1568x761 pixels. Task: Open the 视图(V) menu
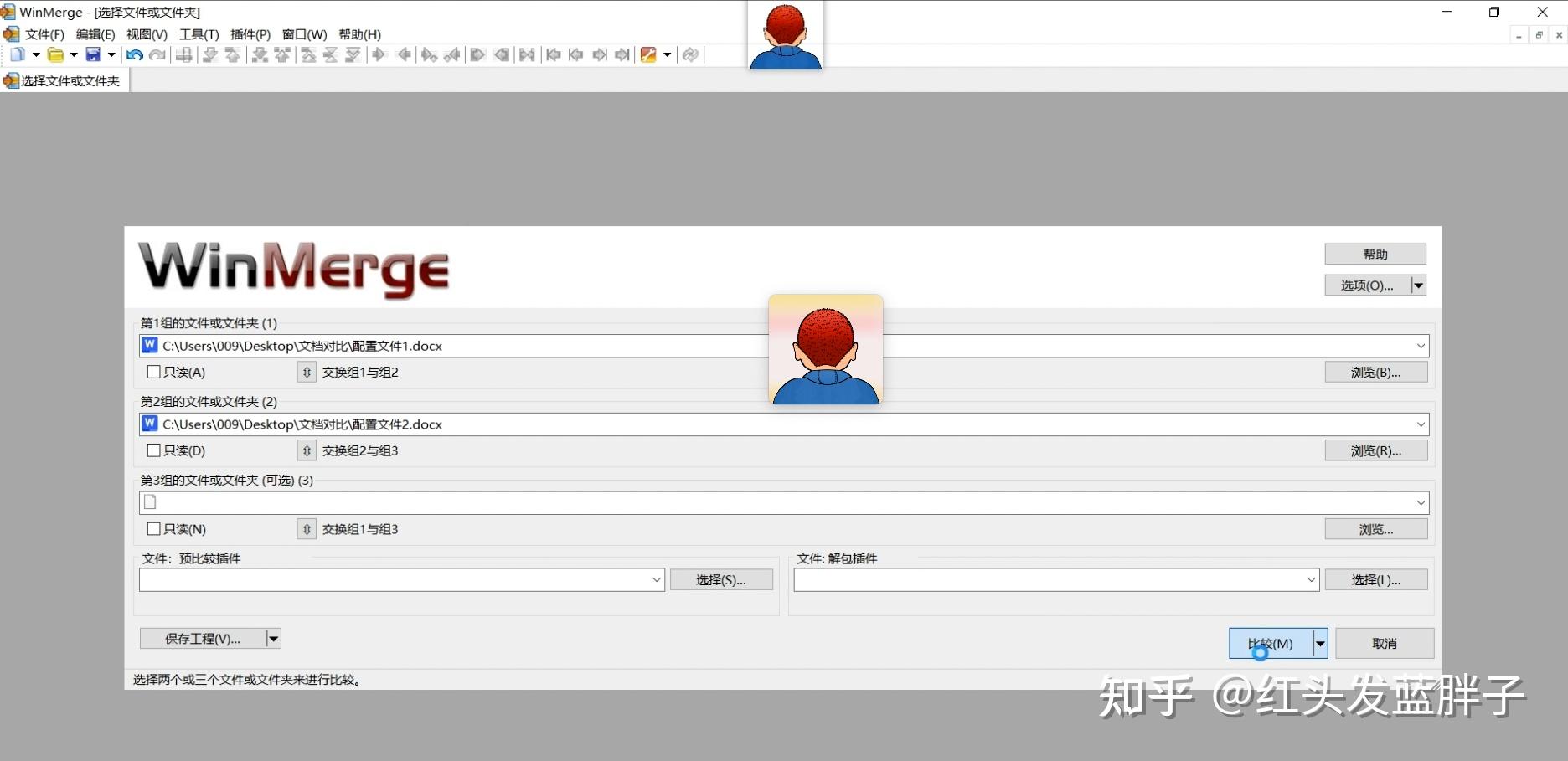tap(147, 34)
